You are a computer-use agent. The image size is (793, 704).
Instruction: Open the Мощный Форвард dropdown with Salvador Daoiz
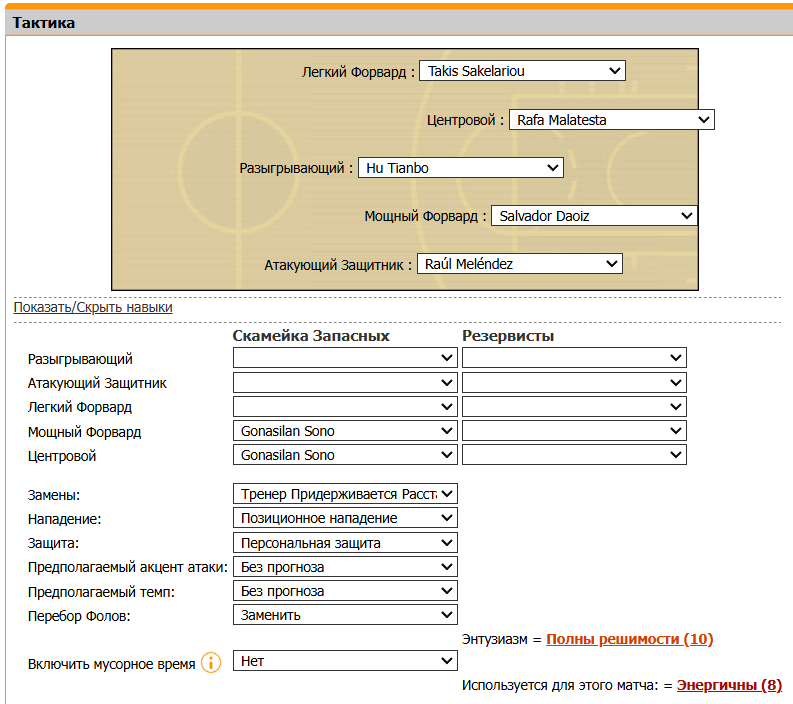click(x=594, y=216)
